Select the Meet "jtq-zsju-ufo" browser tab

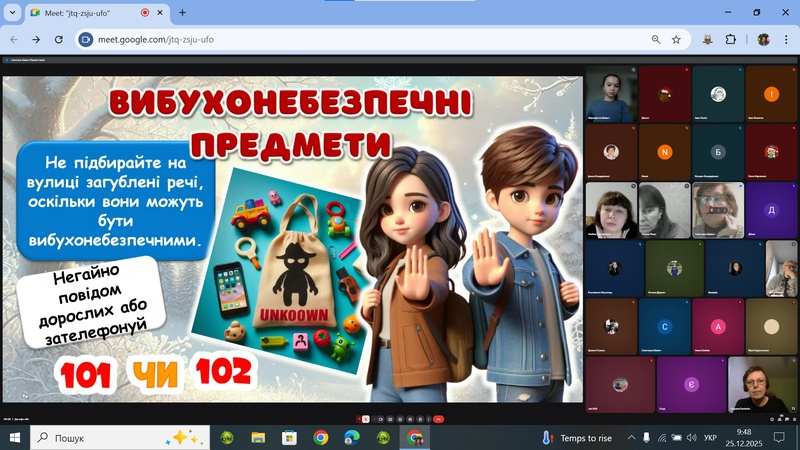tap(85, 12)
